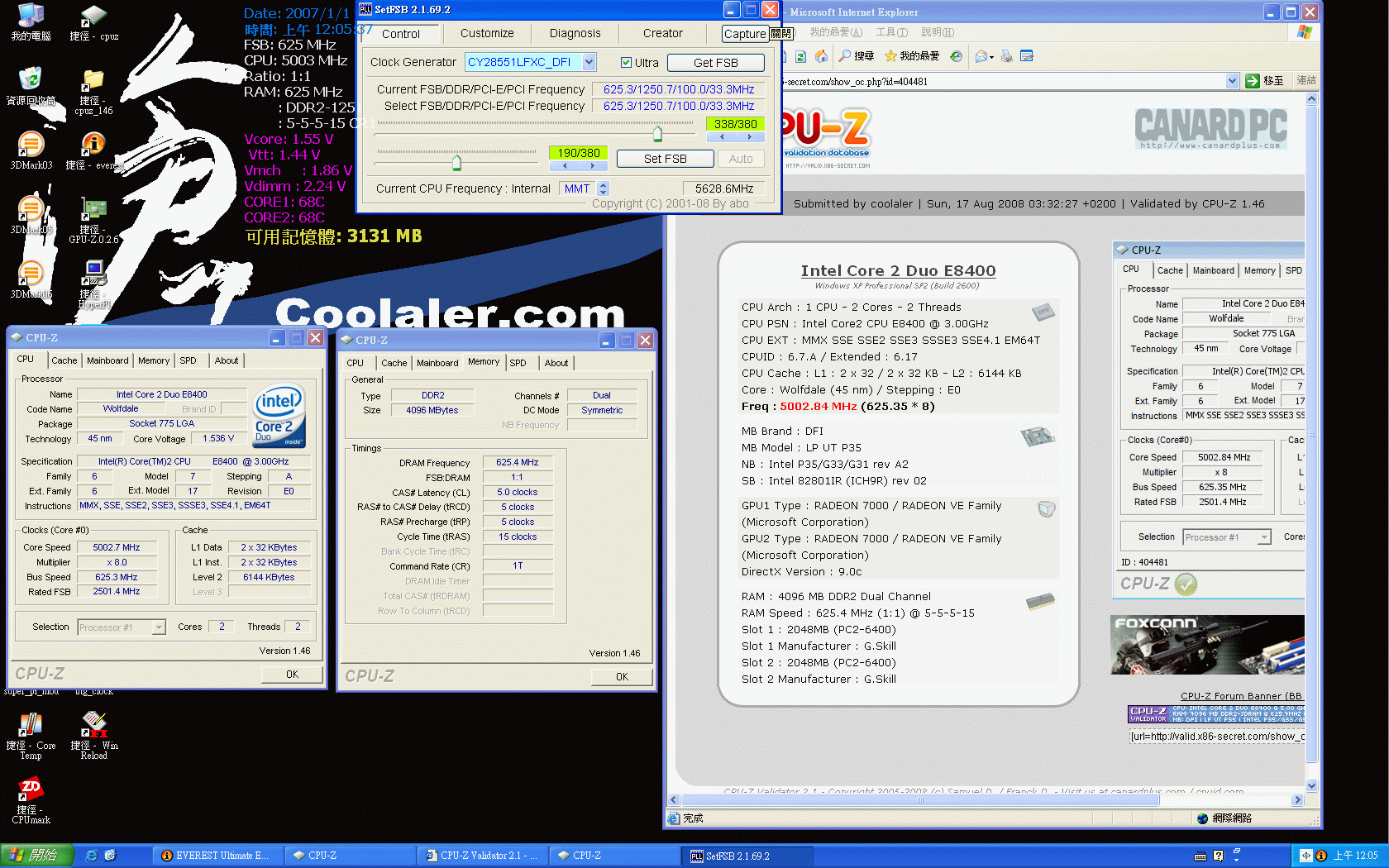Click the Get FSB button
This screenshot has height=868, width=1389.
tap(716, 63)
